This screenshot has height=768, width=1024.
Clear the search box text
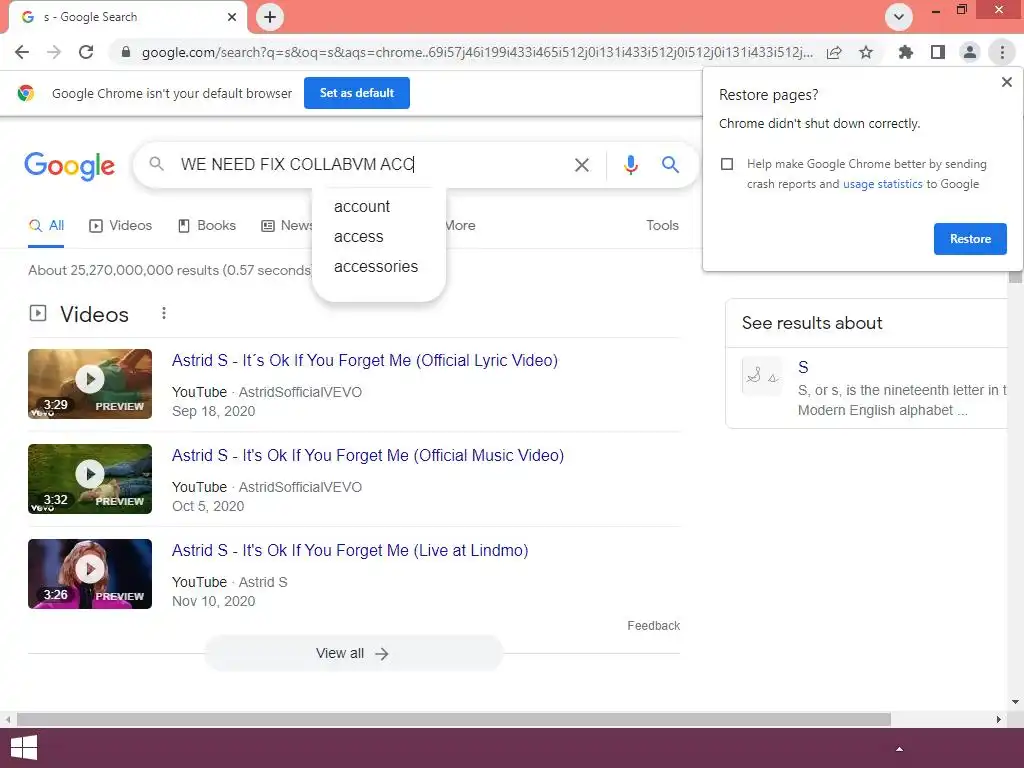tap(581, 165)
